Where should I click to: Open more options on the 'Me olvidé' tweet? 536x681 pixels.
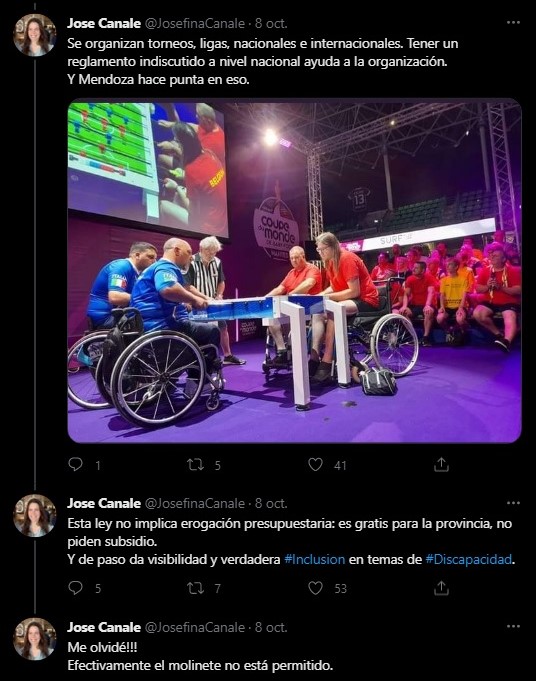click(513, 626)
